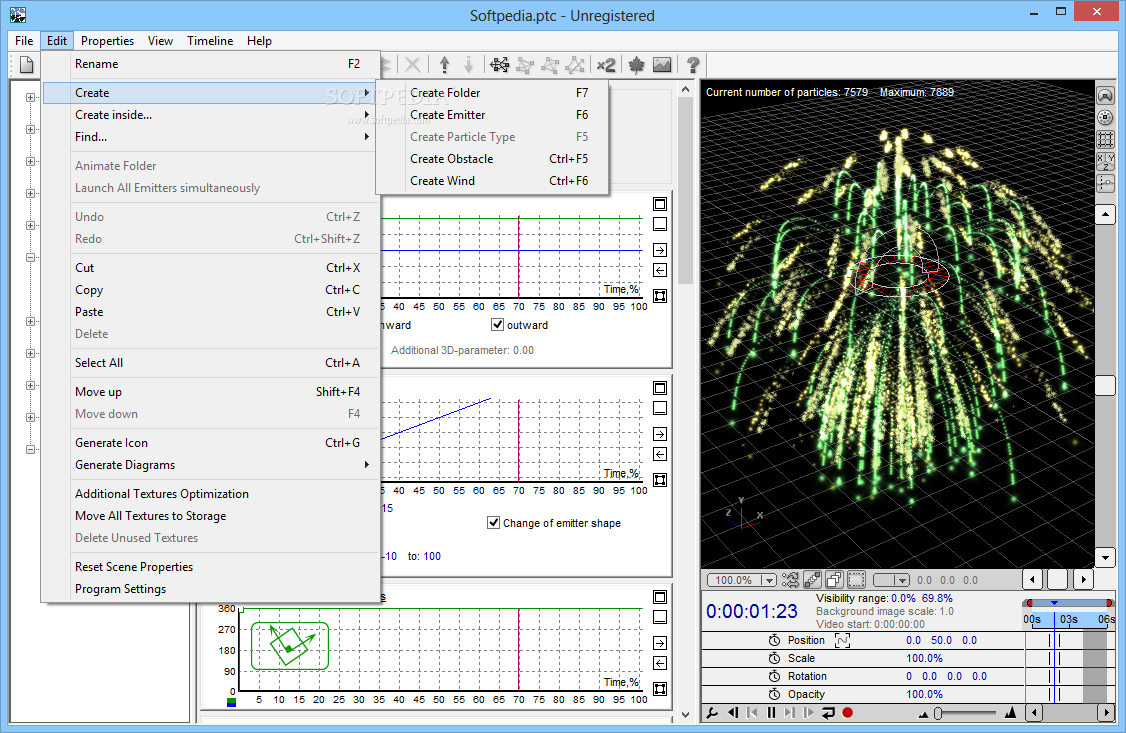Click the connected arrows nodes toolbar icon
Image resolution: width=1126 pixels, height=733 pixels.
click(500, 65)
